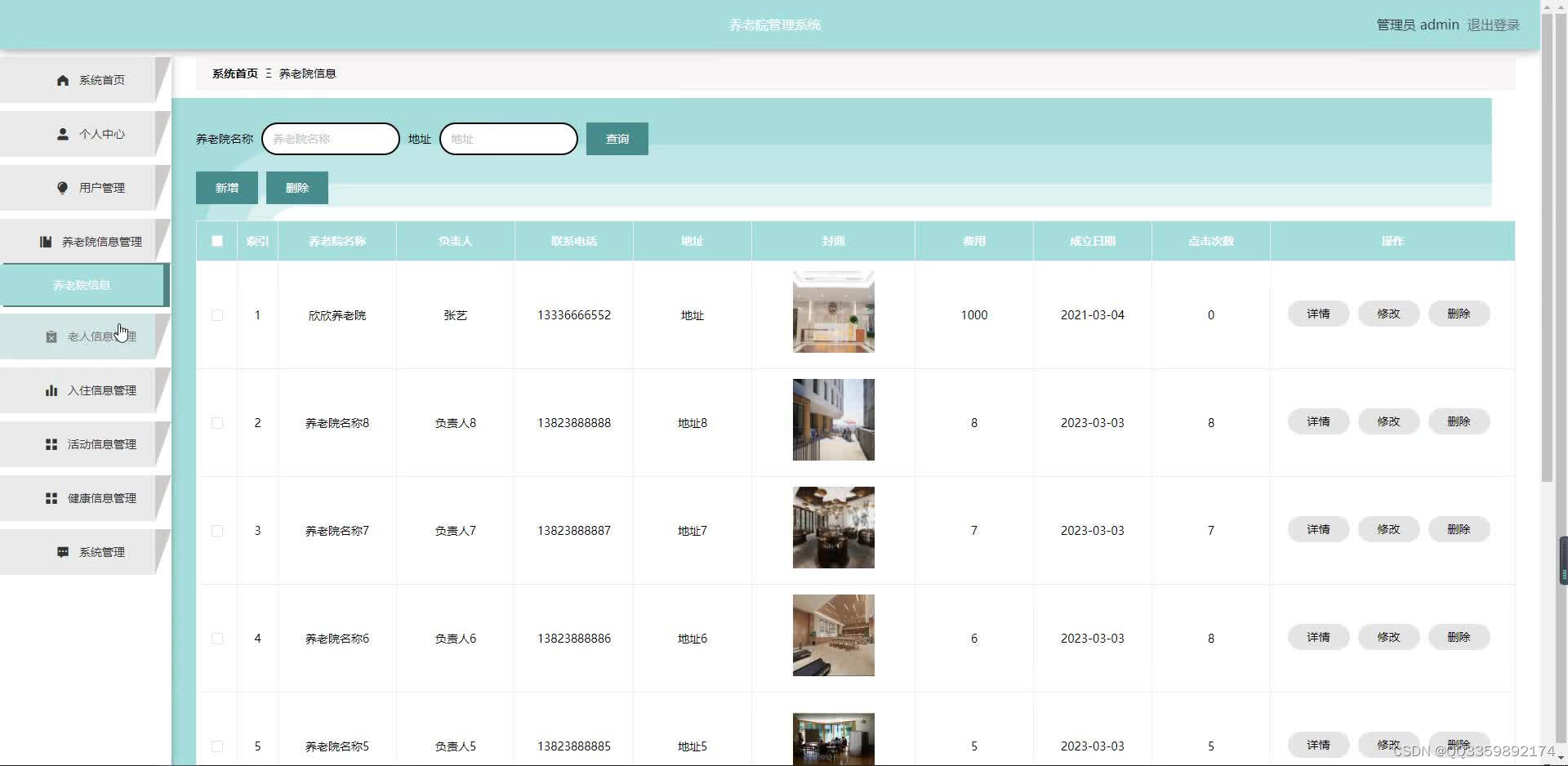Click 管理员 admin user label
The height and width of the screenshot is (766, 1568).
(1418, 25)
